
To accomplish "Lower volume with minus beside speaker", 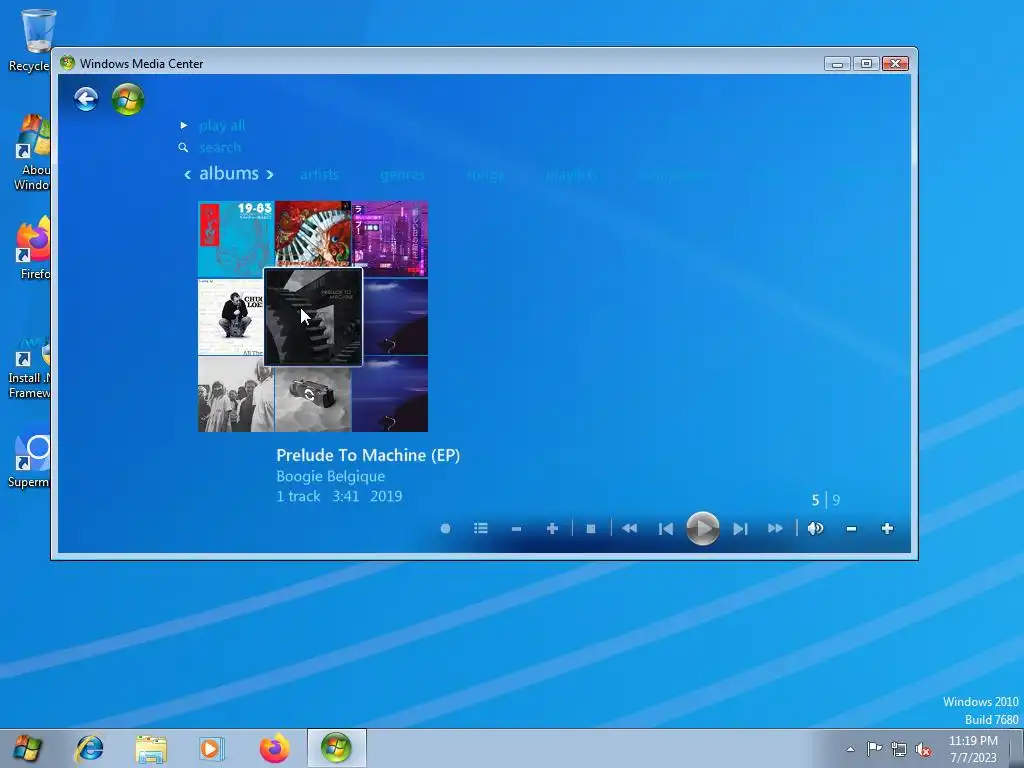I will point(851,529).
